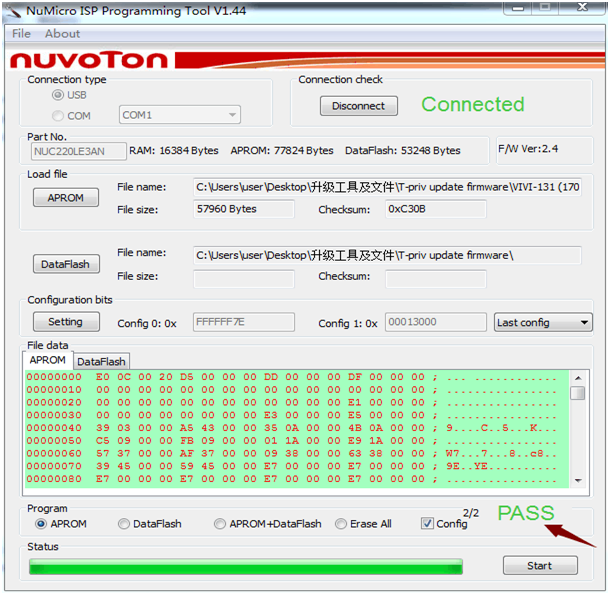Click the empty DataFlash file size field
Screen dimensions: 610x595
244,279
